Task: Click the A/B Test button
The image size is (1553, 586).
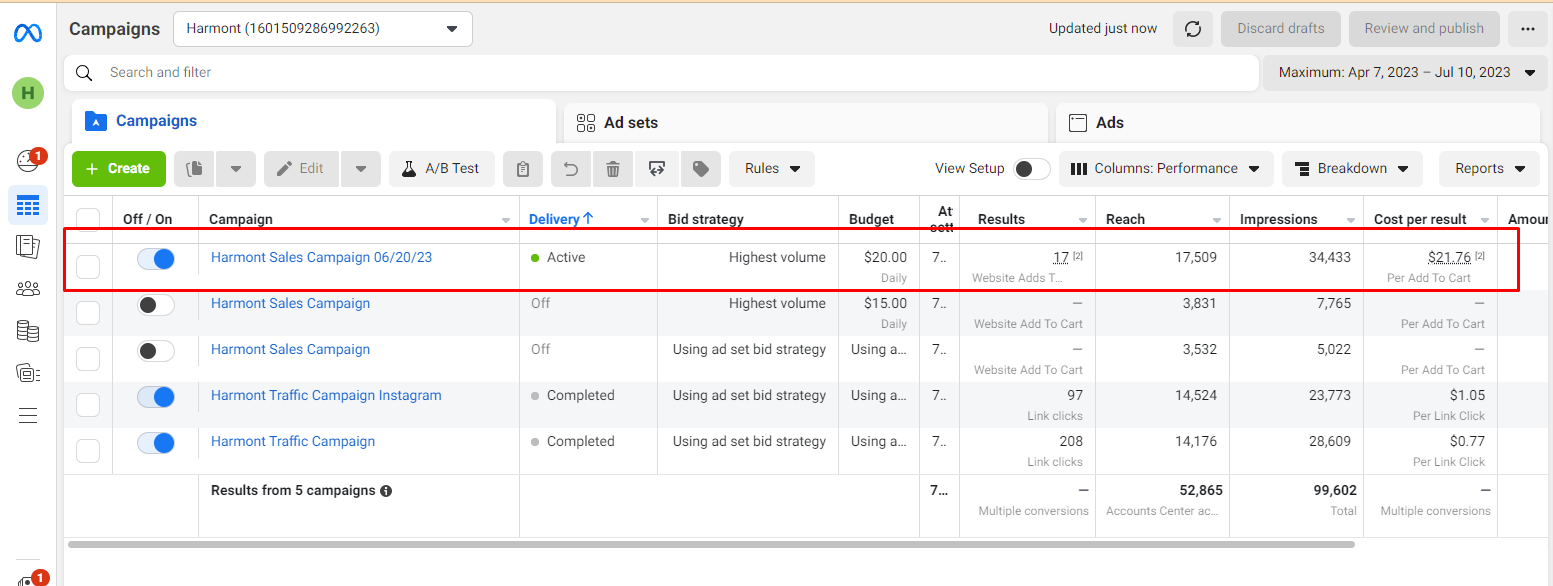Action: tap(441, 169)
